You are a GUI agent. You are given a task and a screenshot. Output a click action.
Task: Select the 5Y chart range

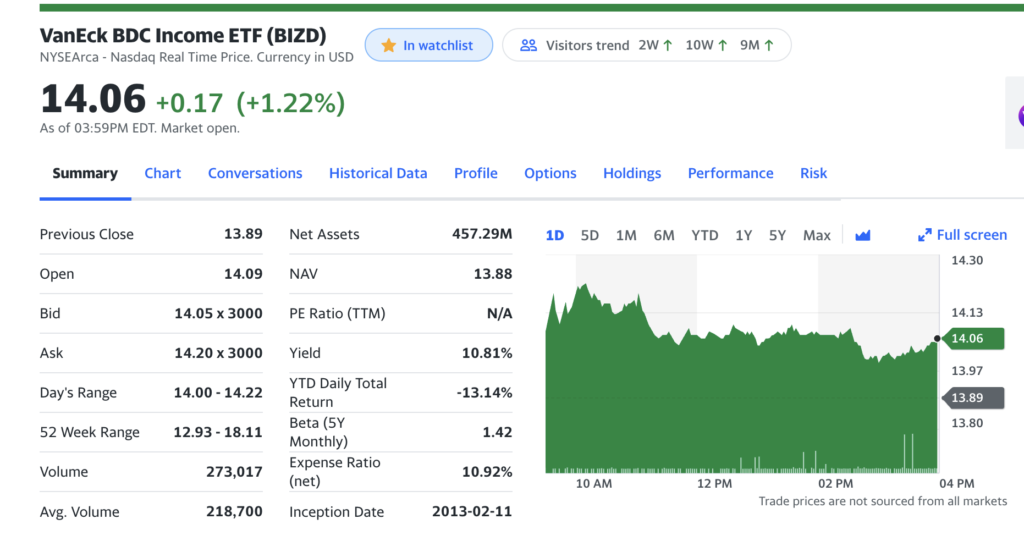point(776,235)
